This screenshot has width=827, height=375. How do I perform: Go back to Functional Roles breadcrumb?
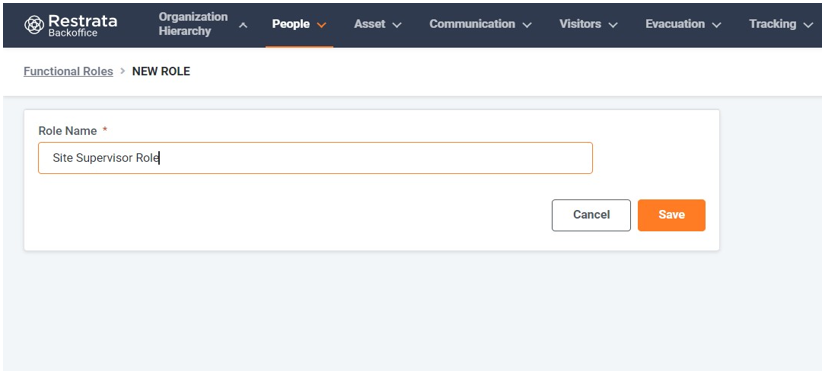68,71
